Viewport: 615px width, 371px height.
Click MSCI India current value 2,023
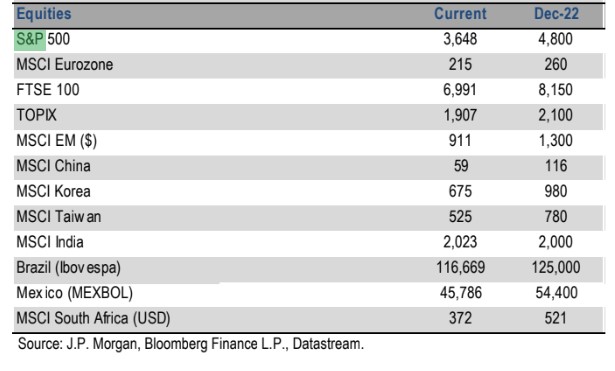pyautogui.click(x=460, y=242)
